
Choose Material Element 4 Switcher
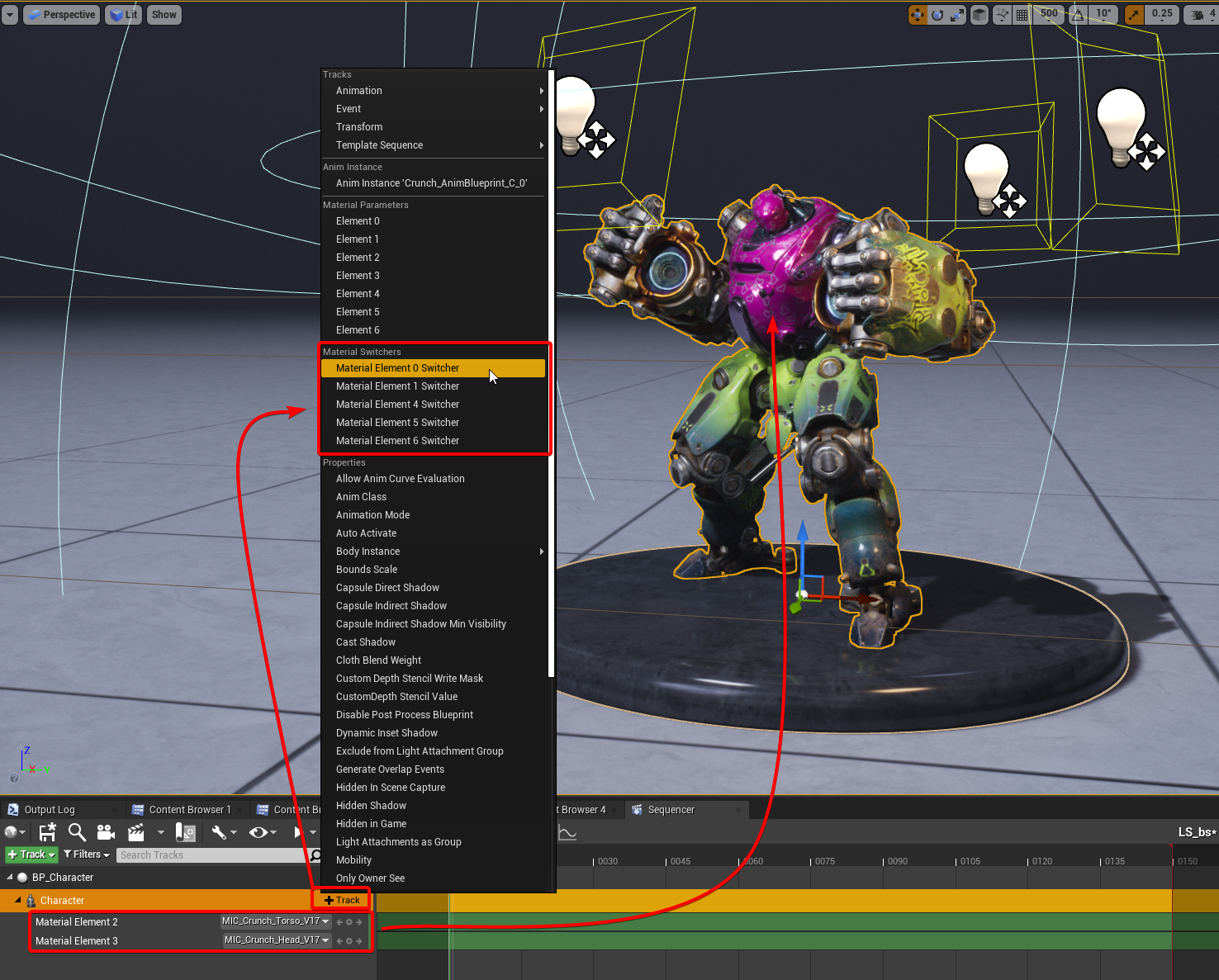click(434, 405)
